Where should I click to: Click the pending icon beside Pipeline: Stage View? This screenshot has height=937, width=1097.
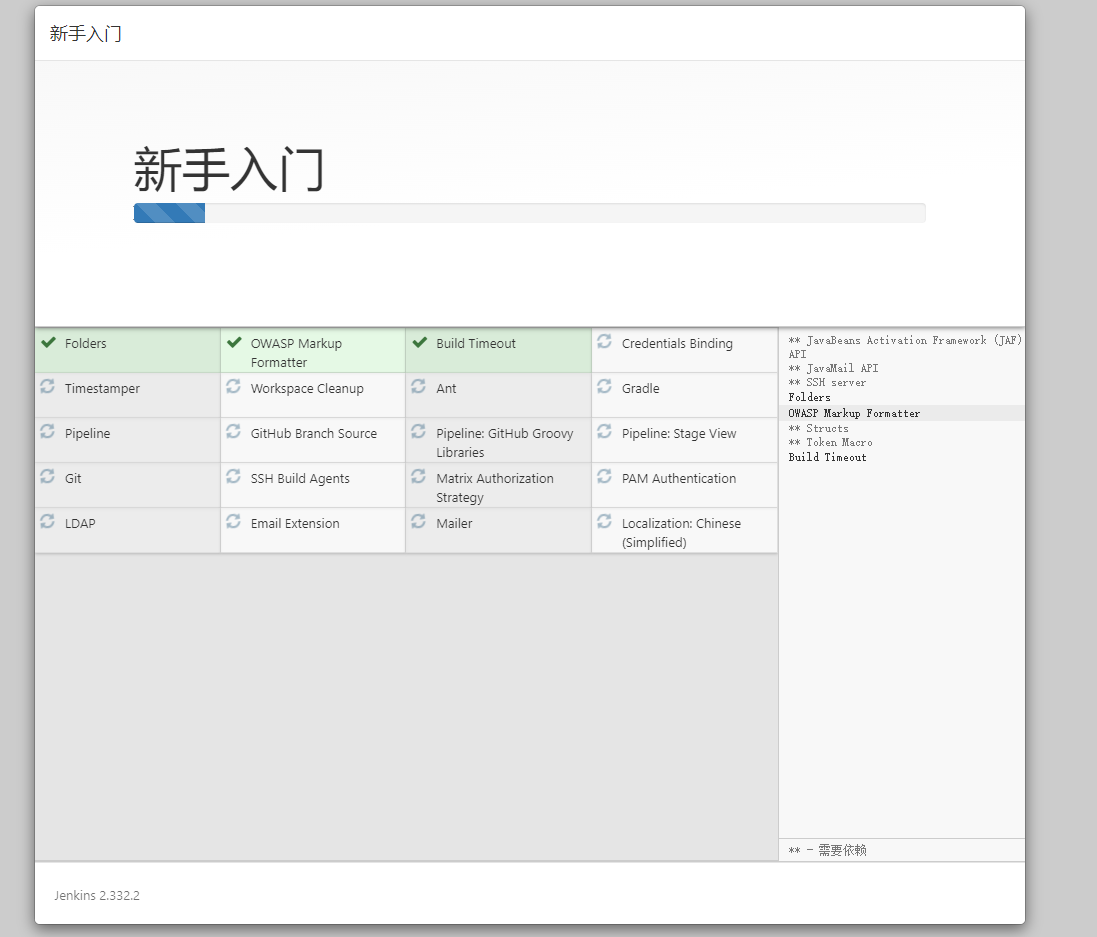(604, 432)
